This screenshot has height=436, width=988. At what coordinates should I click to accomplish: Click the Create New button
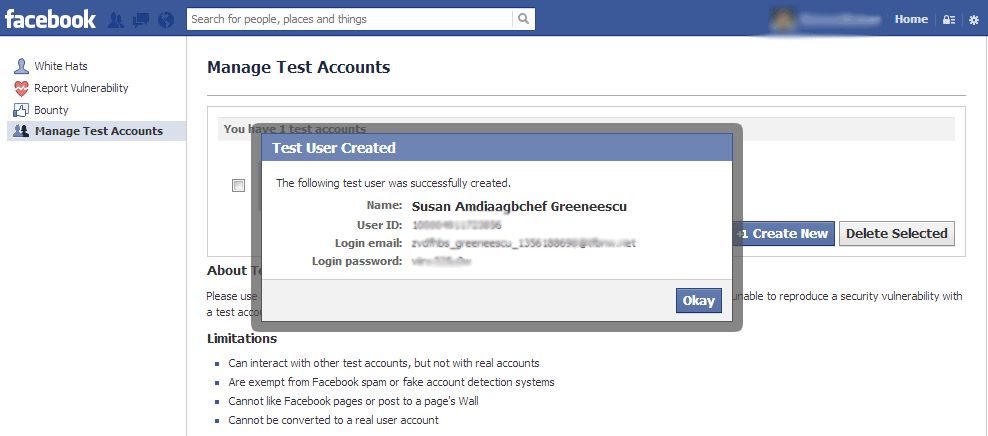(x=785, y=233)
